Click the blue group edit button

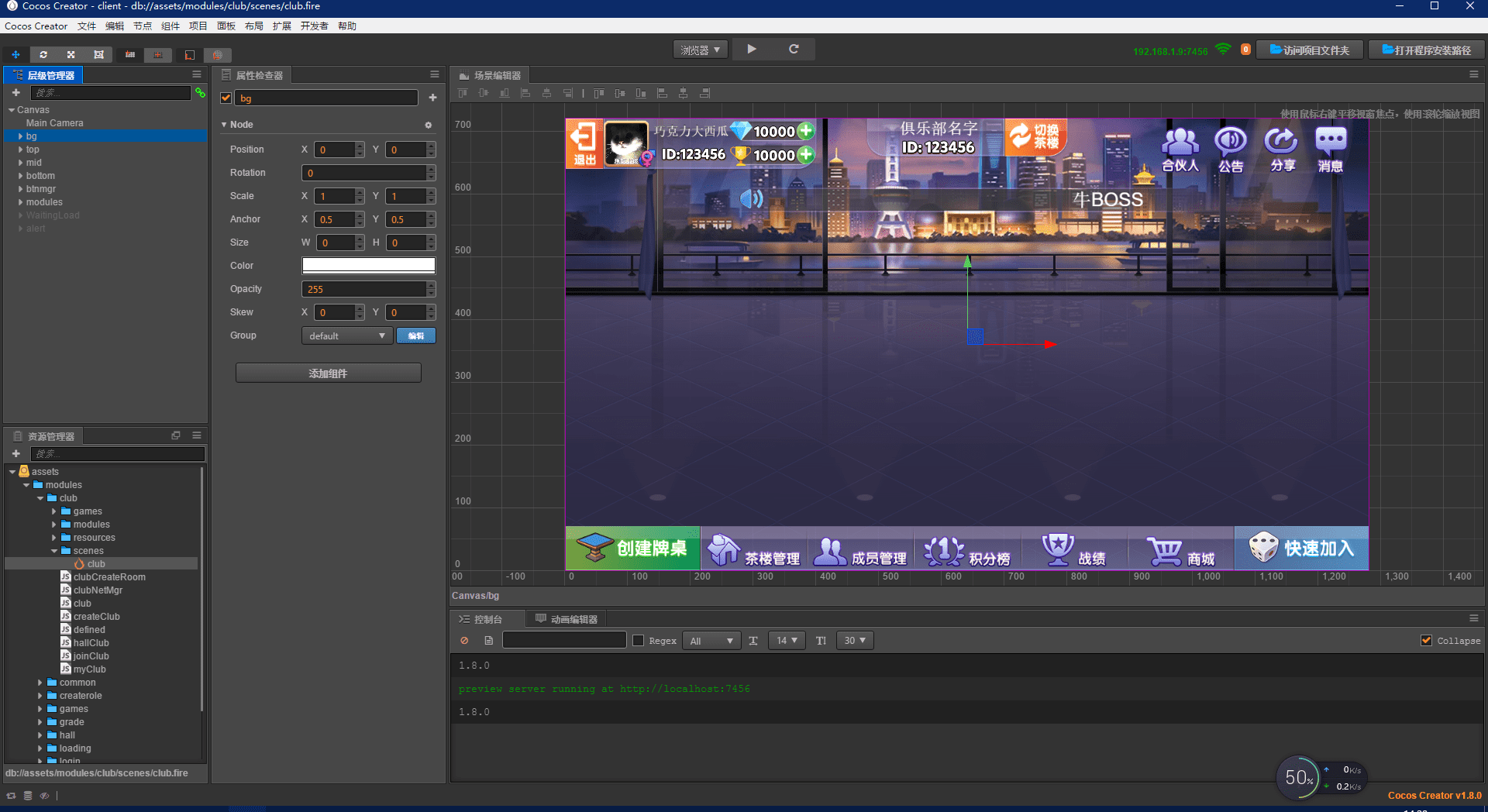point(416,335)
